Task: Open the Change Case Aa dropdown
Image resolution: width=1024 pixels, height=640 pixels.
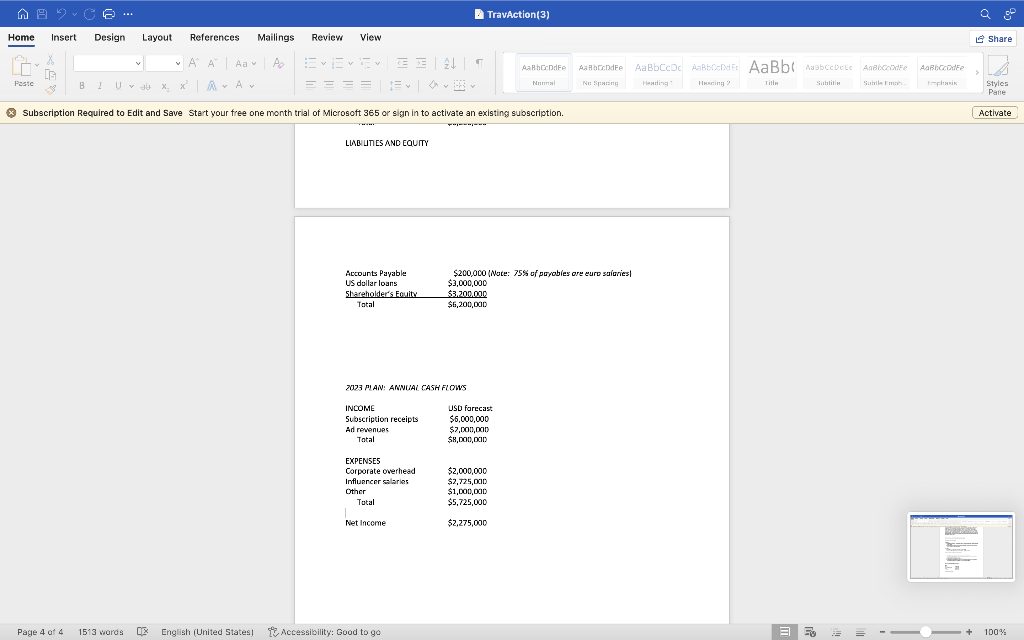Action: coord(246,63)
